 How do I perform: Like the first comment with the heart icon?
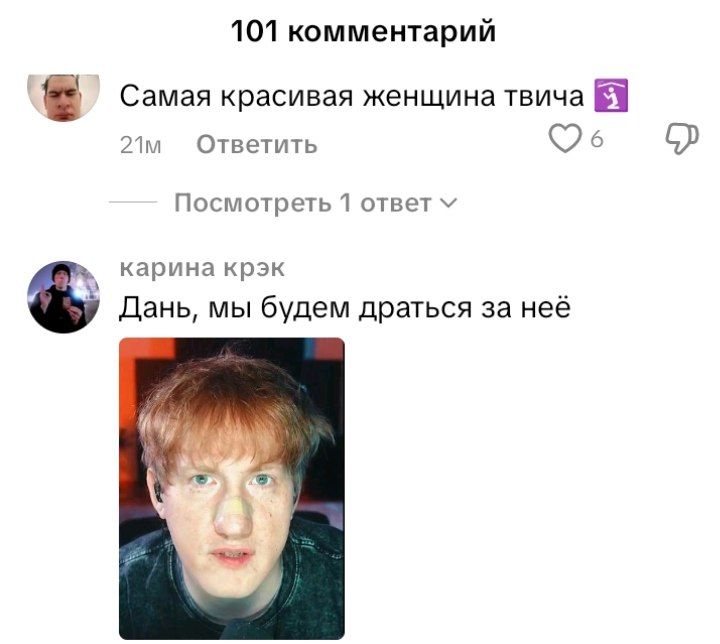point(565,139)
